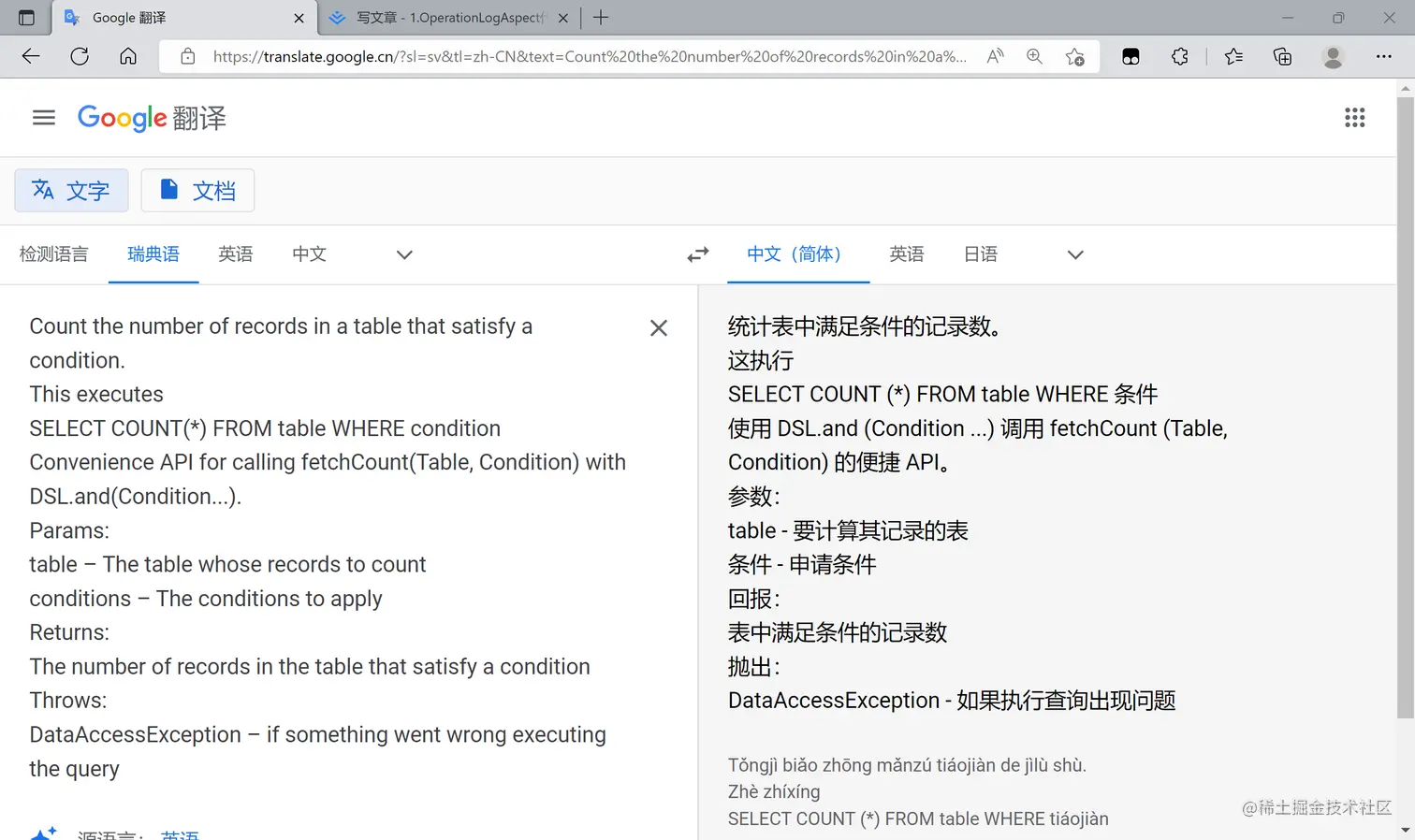Click translated text 统计表中满足条件的记录数。

pyautogui.click(x=865, y=326)
